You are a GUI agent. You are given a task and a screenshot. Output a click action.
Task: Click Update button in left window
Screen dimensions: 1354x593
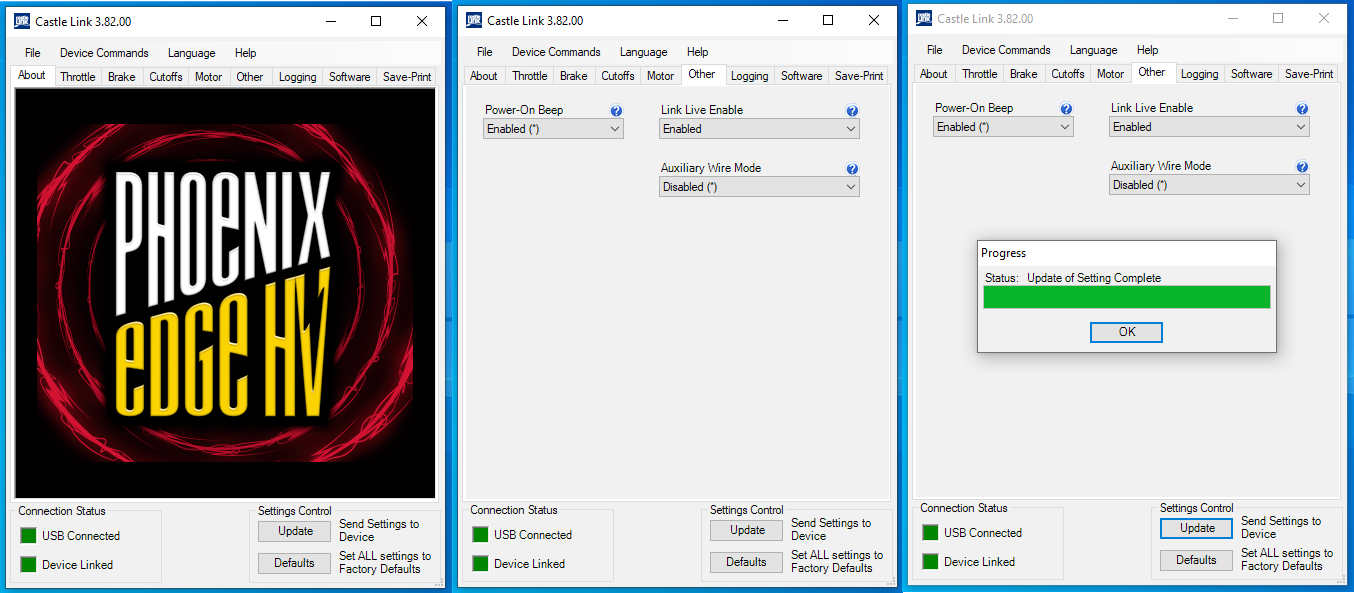(x=295, y=532)
